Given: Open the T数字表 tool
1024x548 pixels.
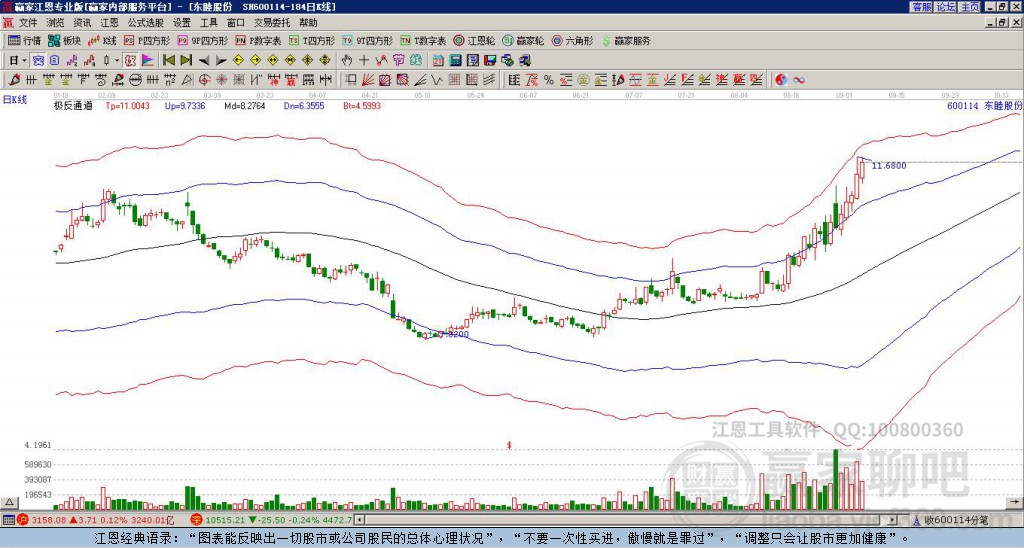Looking at the screenshot, I should click(423, 40).
